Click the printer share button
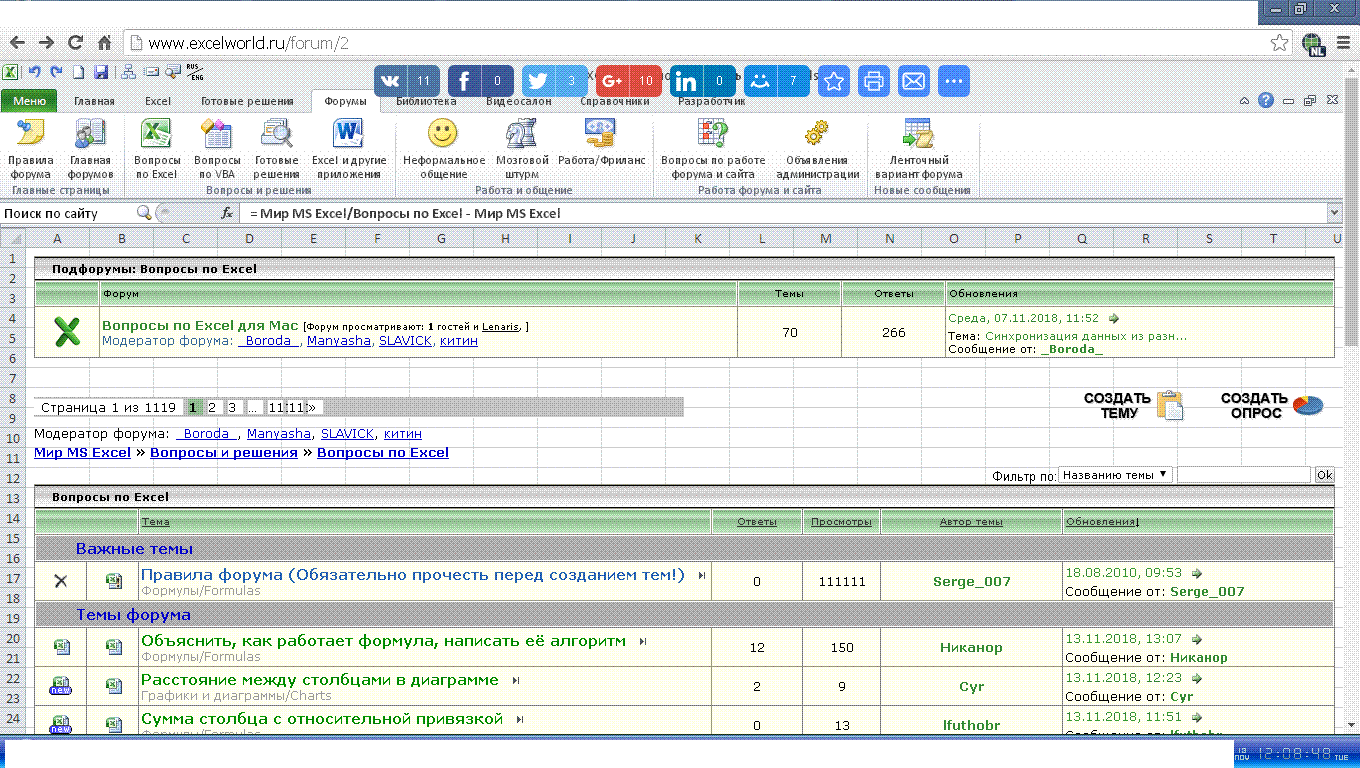Image resolution: width=1360 pixels, height=768 pixels. coord(874,81)
